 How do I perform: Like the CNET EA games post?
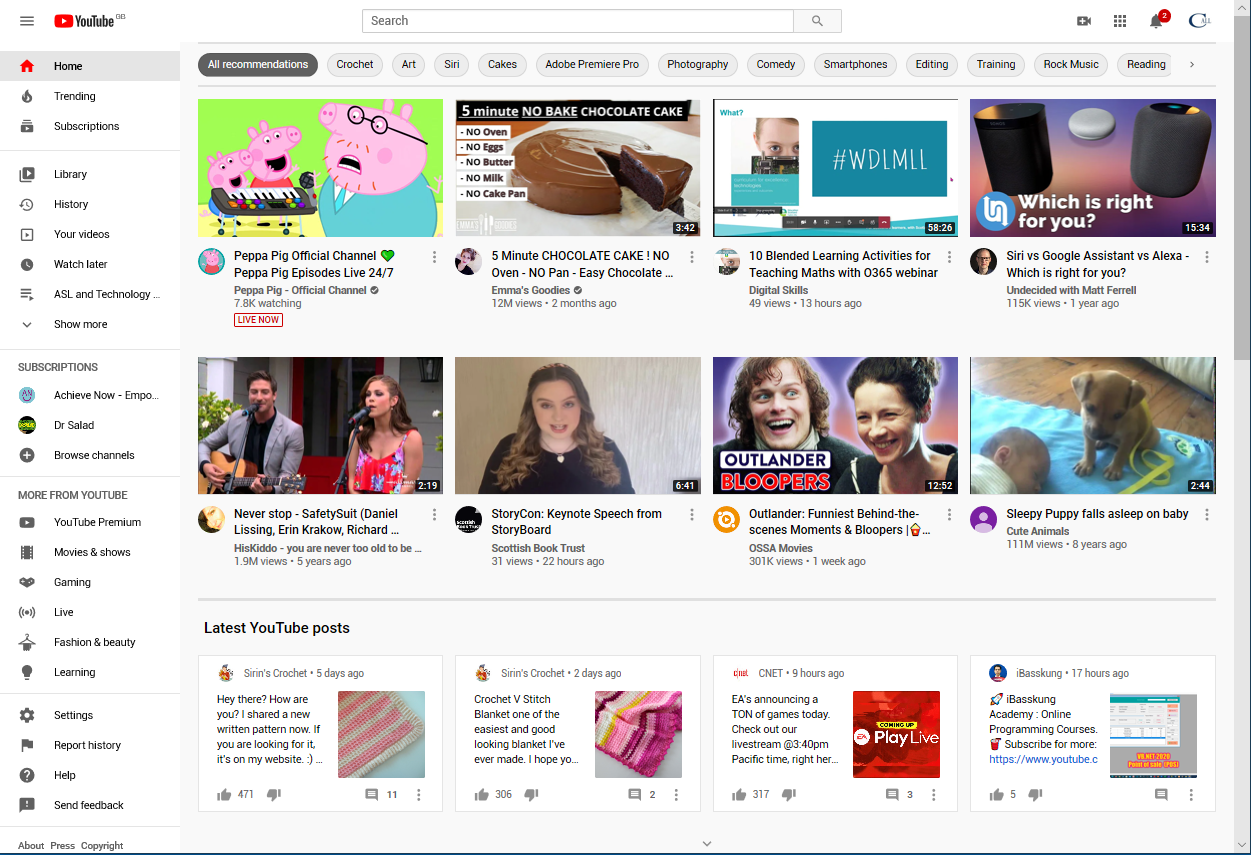coord(739,794)
